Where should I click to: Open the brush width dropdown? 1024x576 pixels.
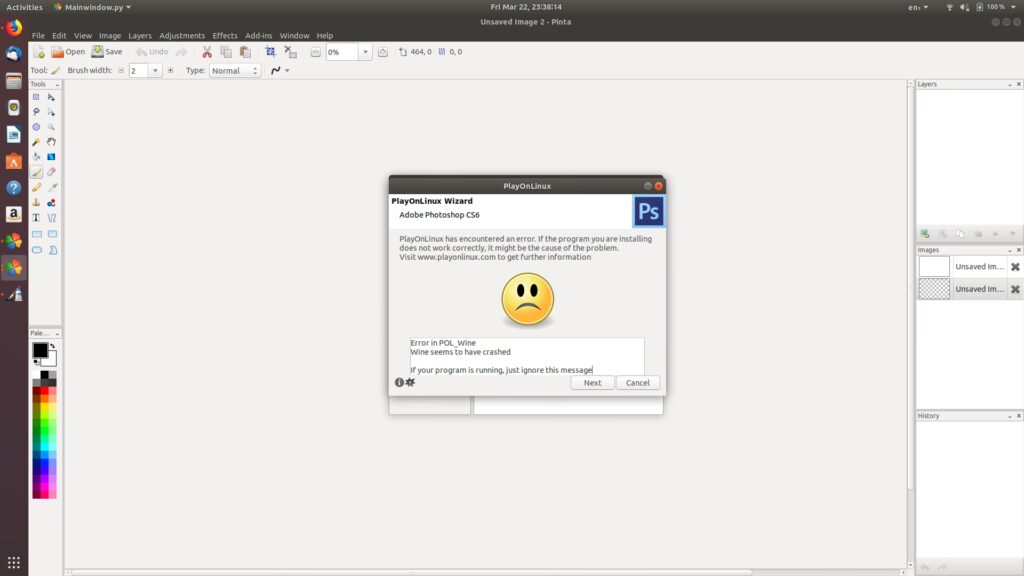click(155, 71)
